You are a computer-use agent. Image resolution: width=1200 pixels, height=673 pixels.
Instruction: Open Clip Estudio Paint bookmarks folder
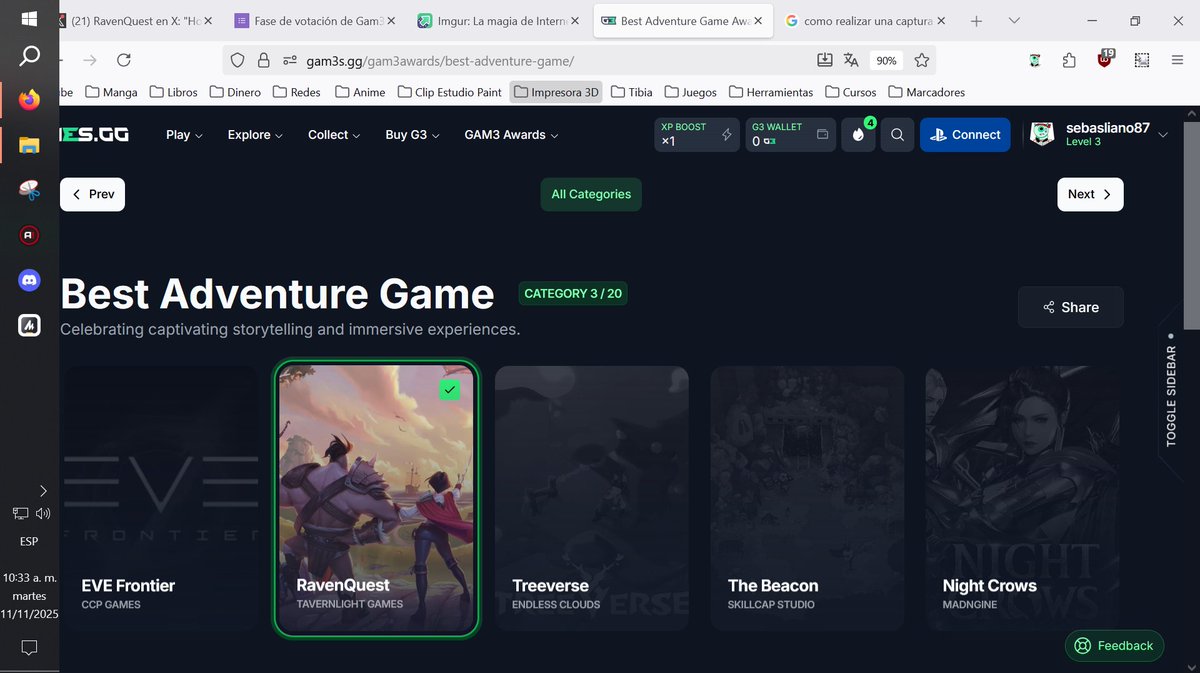[x=450, y=92]
